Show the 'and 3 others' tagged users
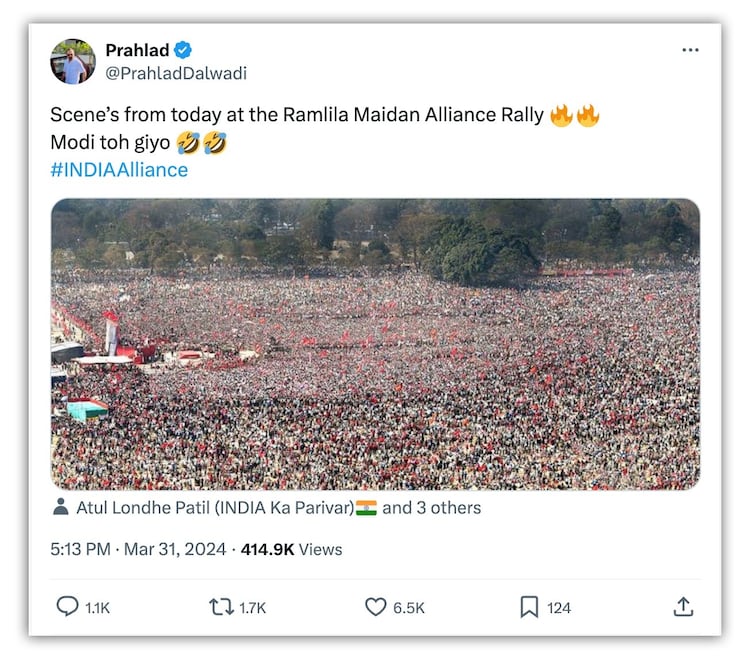750x661 pixels. click(x=431, y=508)
